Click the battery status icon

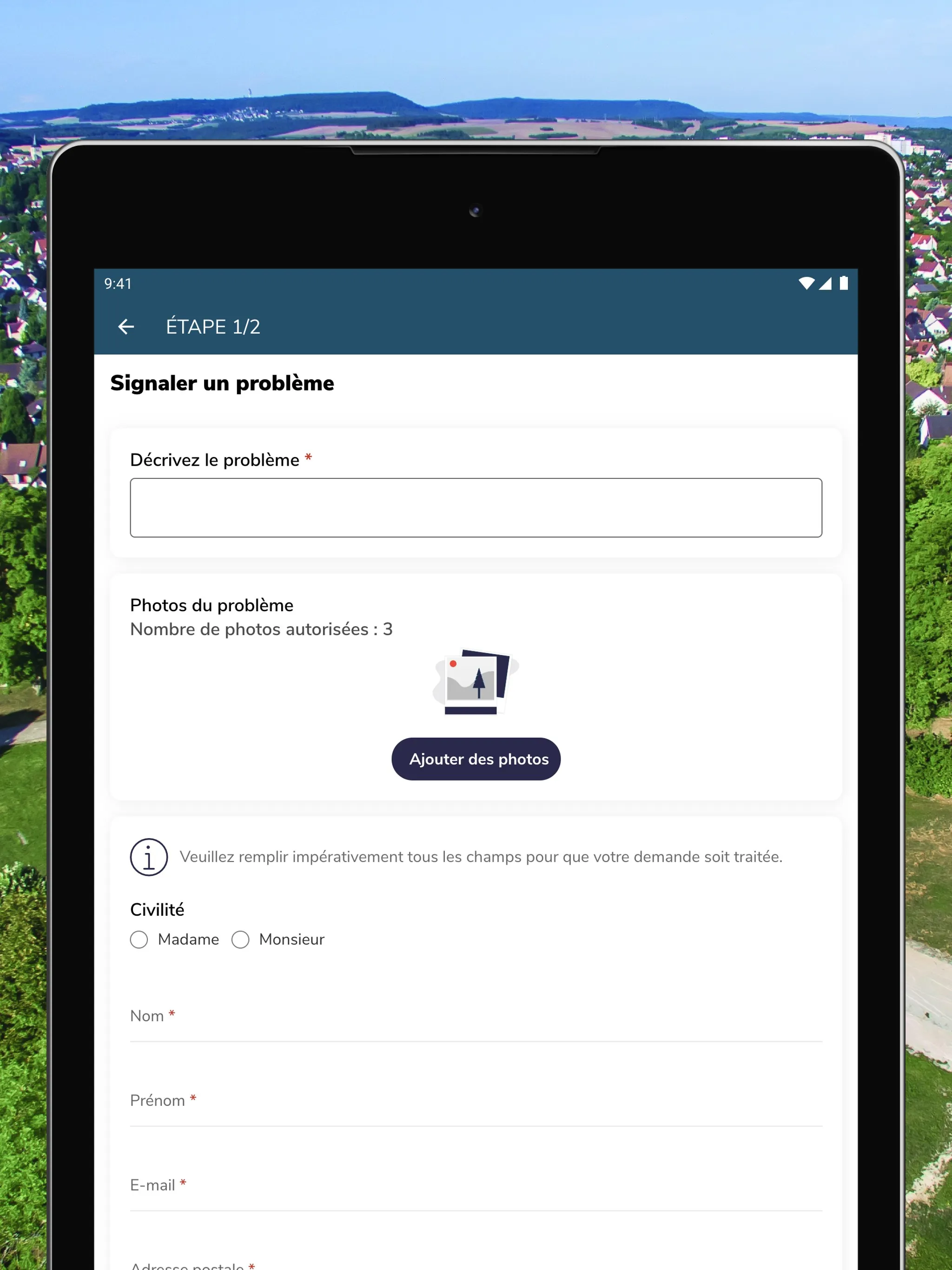[x=844, y=284]
